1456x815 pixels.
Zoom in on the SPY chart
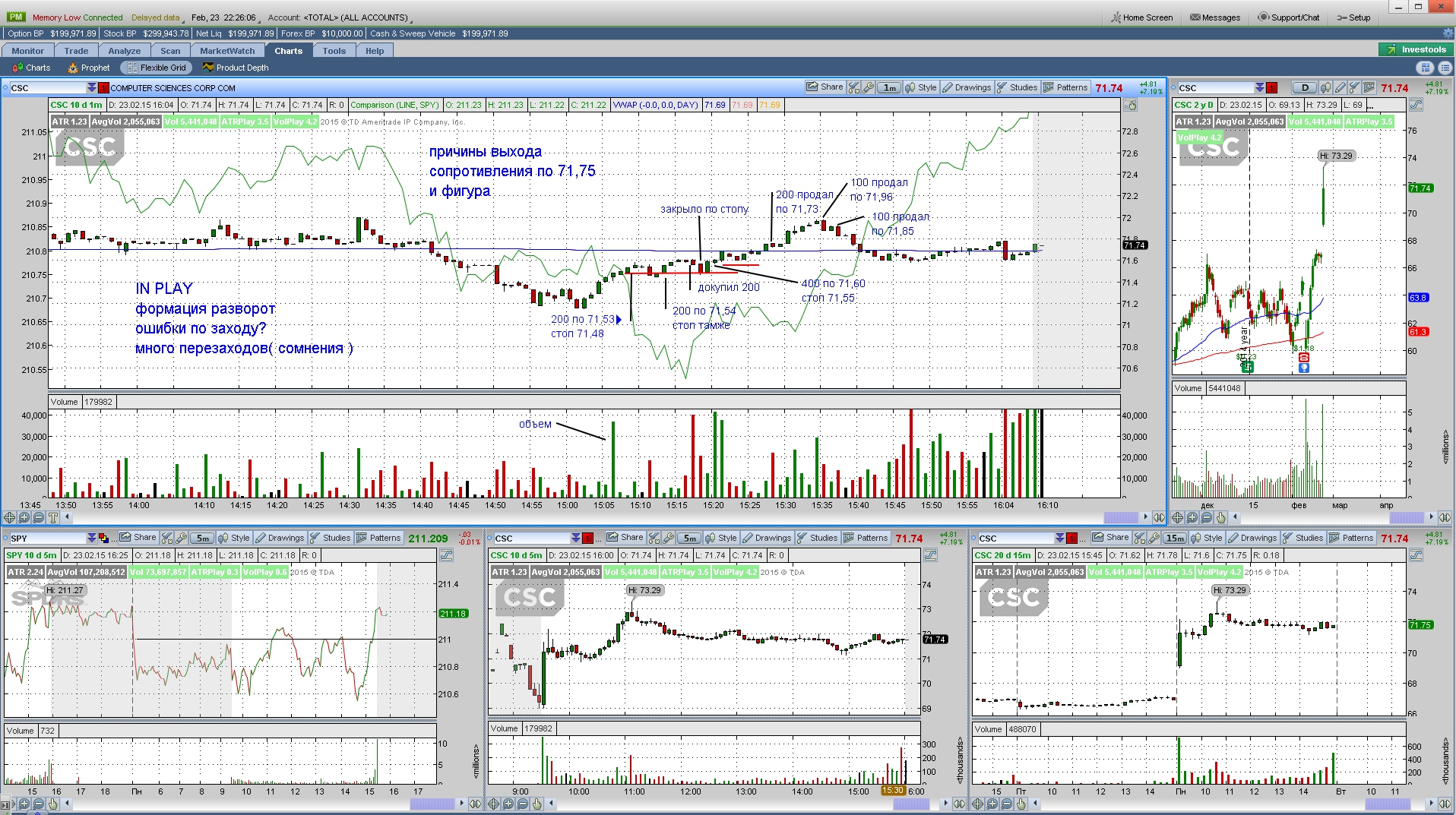pos(24,804)
